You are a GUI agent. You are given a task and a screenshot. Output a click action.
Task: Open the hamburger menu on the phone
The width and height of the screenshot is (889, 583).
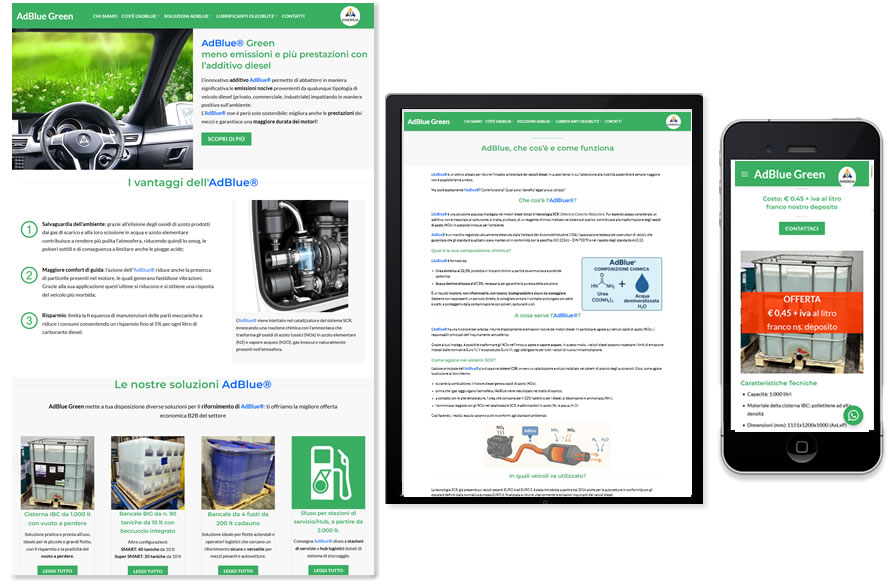pyautogui.click(x=743, y=174)
